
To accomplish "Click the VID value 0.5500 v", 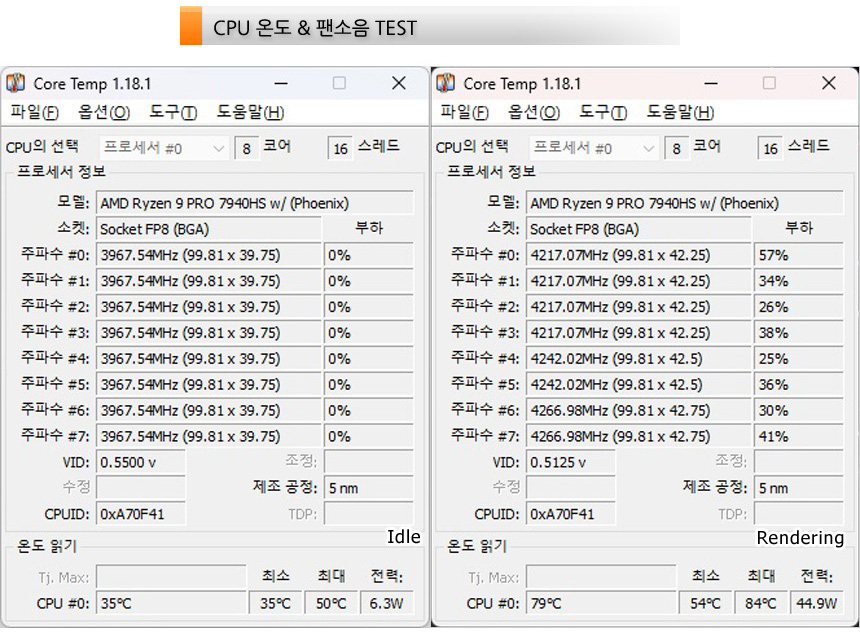I will [141, 462].
